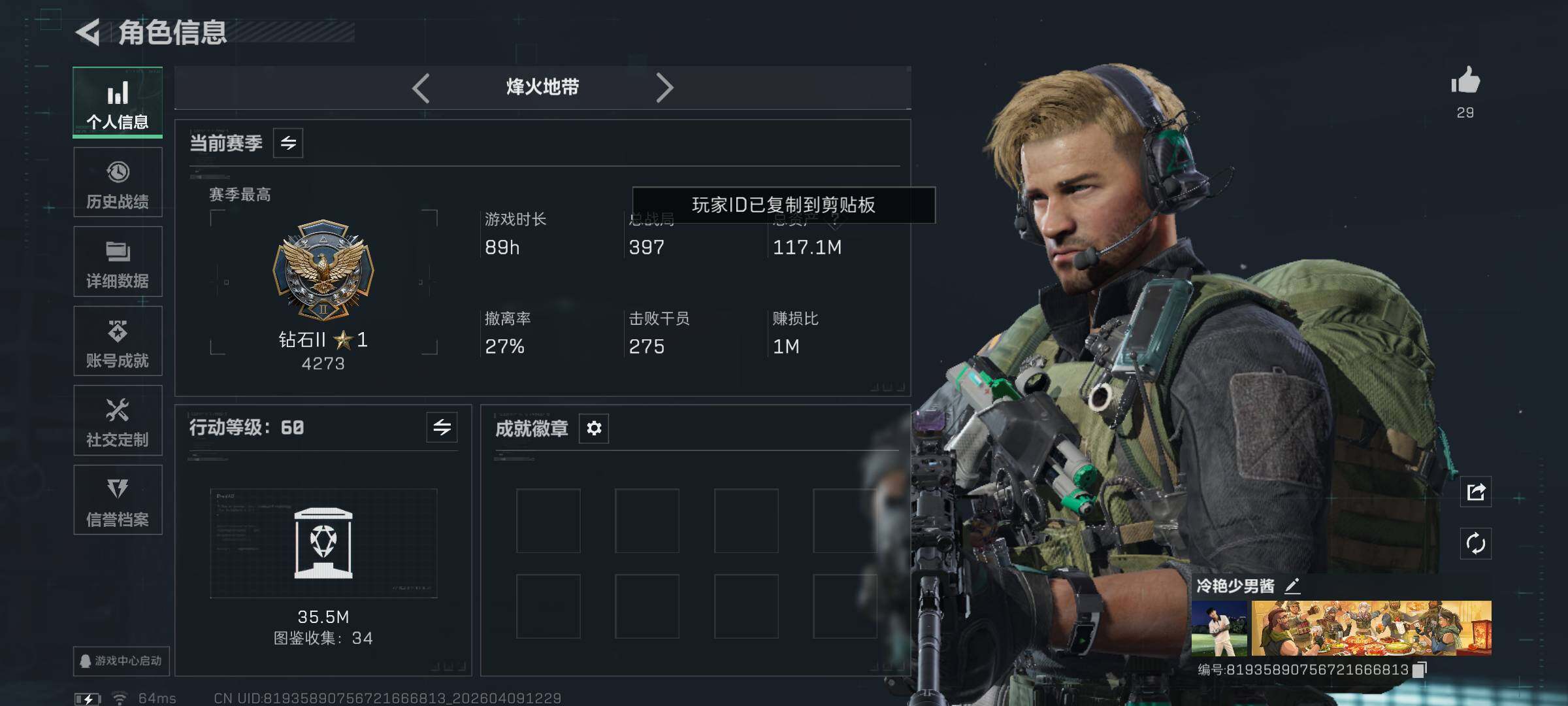
Task: Open achievement badge settings gear
Action: coord(594,428)
